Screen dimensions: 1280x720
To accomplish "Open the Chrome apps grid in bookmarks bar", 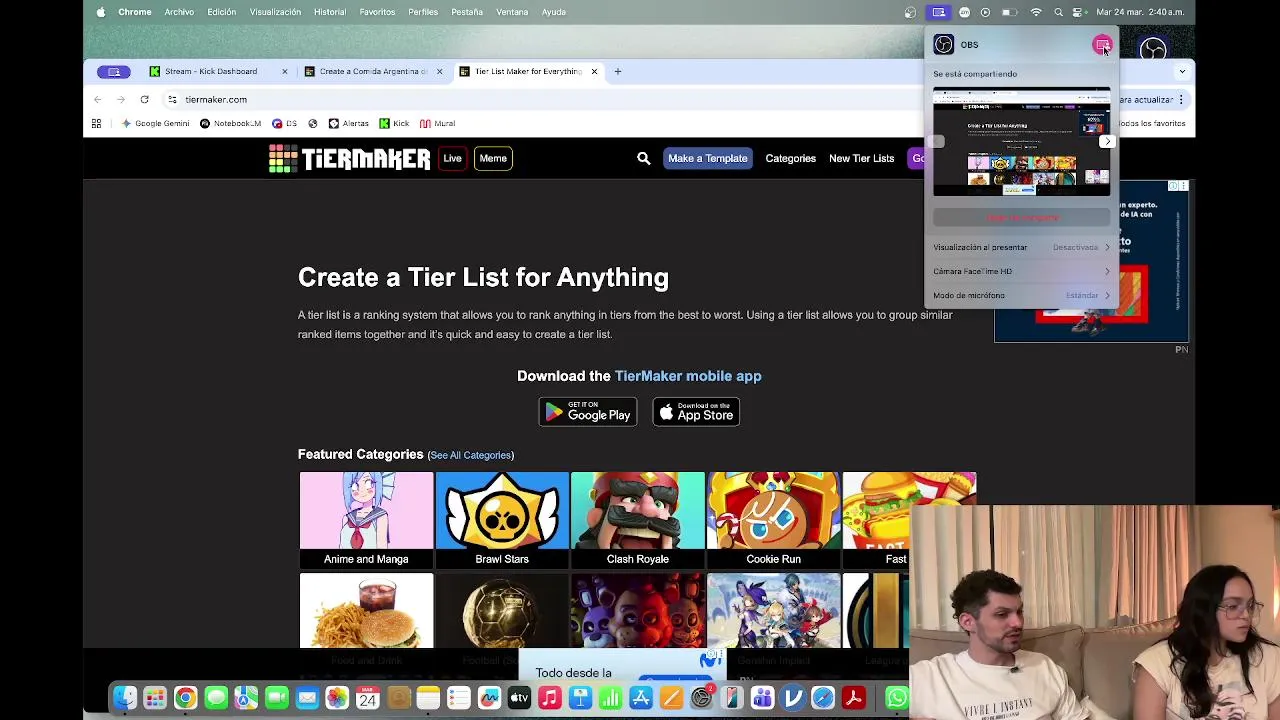I will point(96,123).
